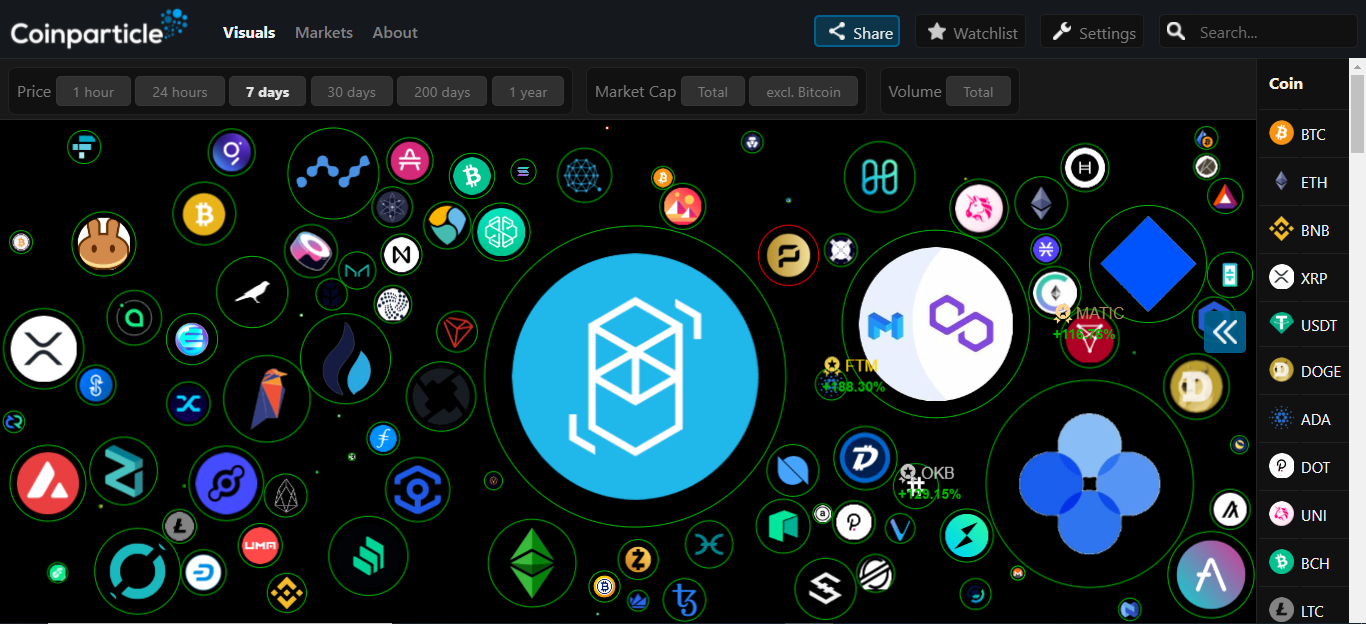Click the Bitcoin Cash green bubble
This screenshot has width=1366, height=624.
(472, 176)
